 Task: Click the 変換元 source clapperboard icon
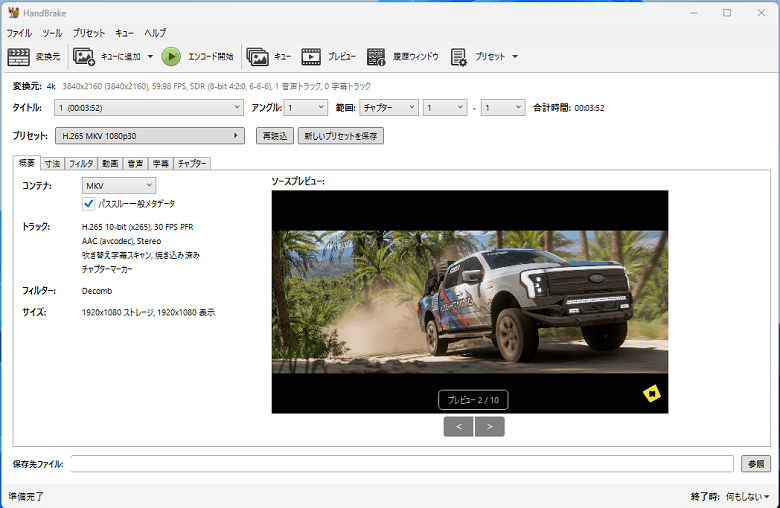tap(18, 57)
